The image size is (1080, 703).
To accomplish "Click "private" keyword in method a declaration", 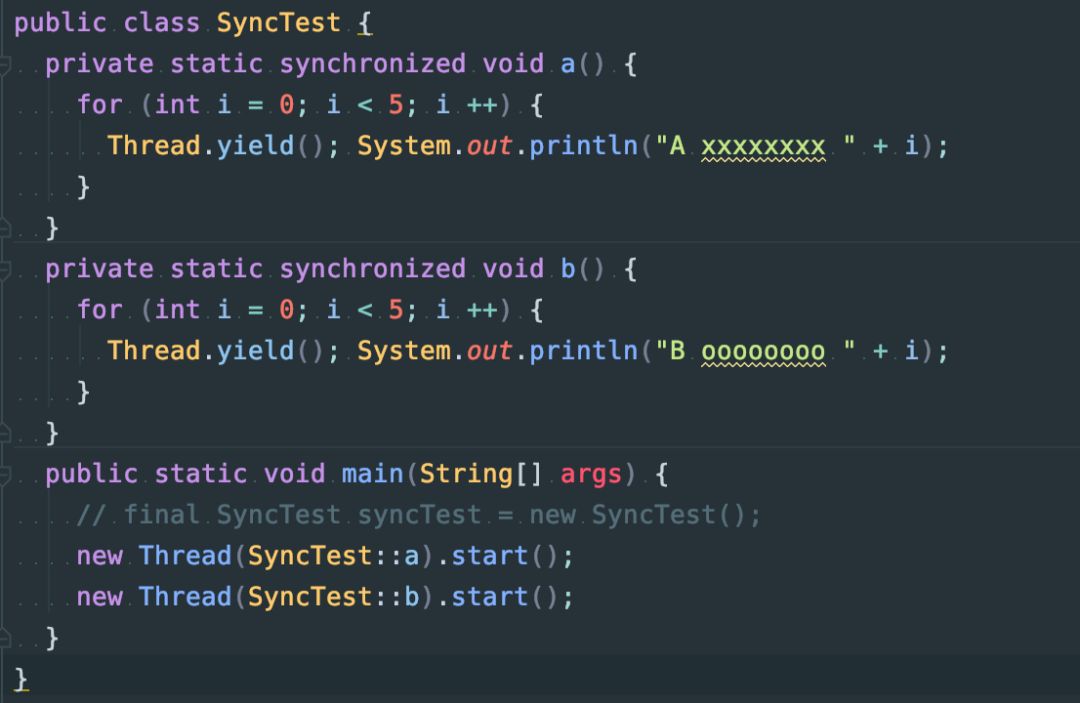I will tap(99, 64).
